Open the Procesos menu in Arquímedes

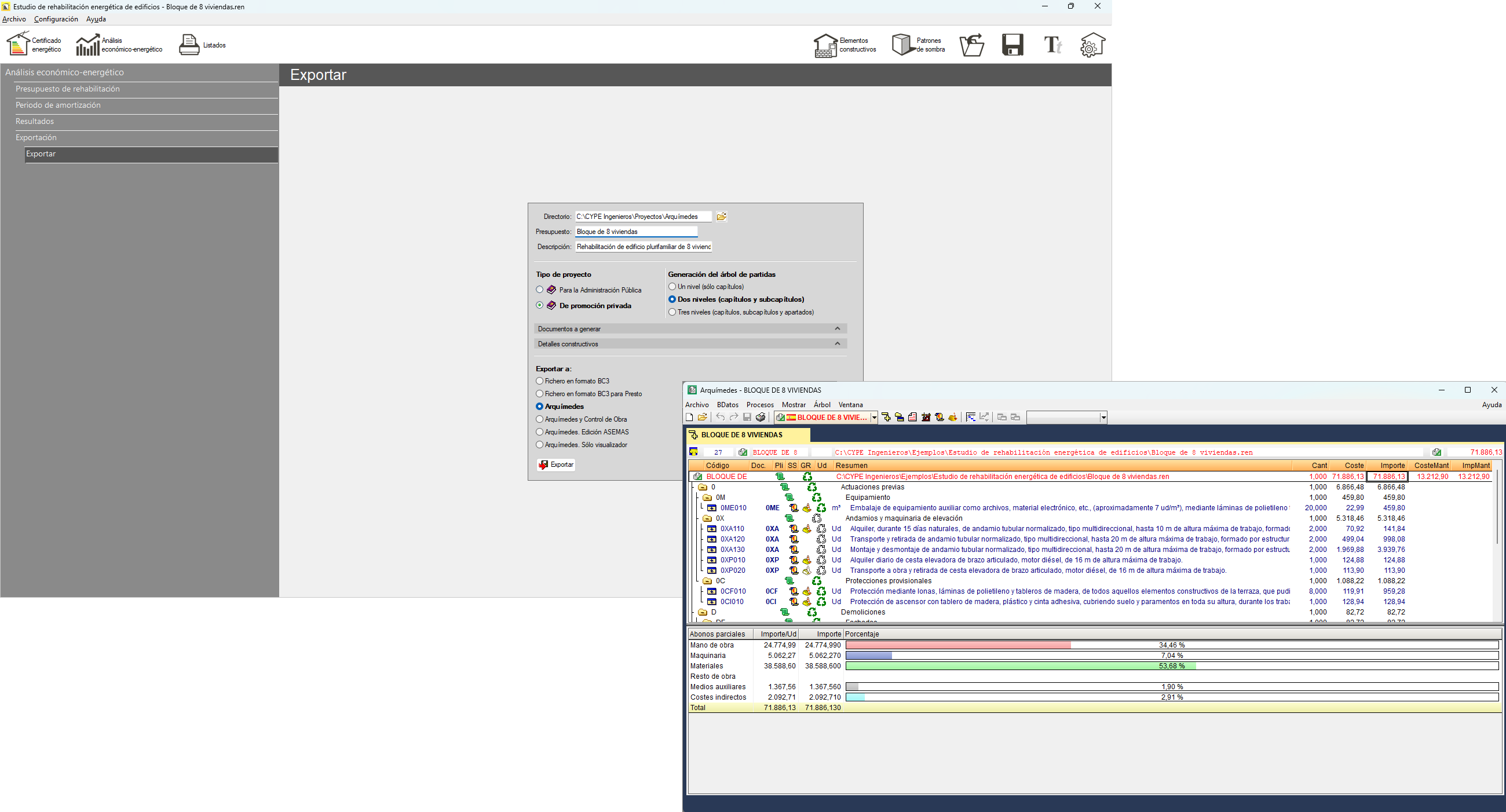(x=759, y=404)
